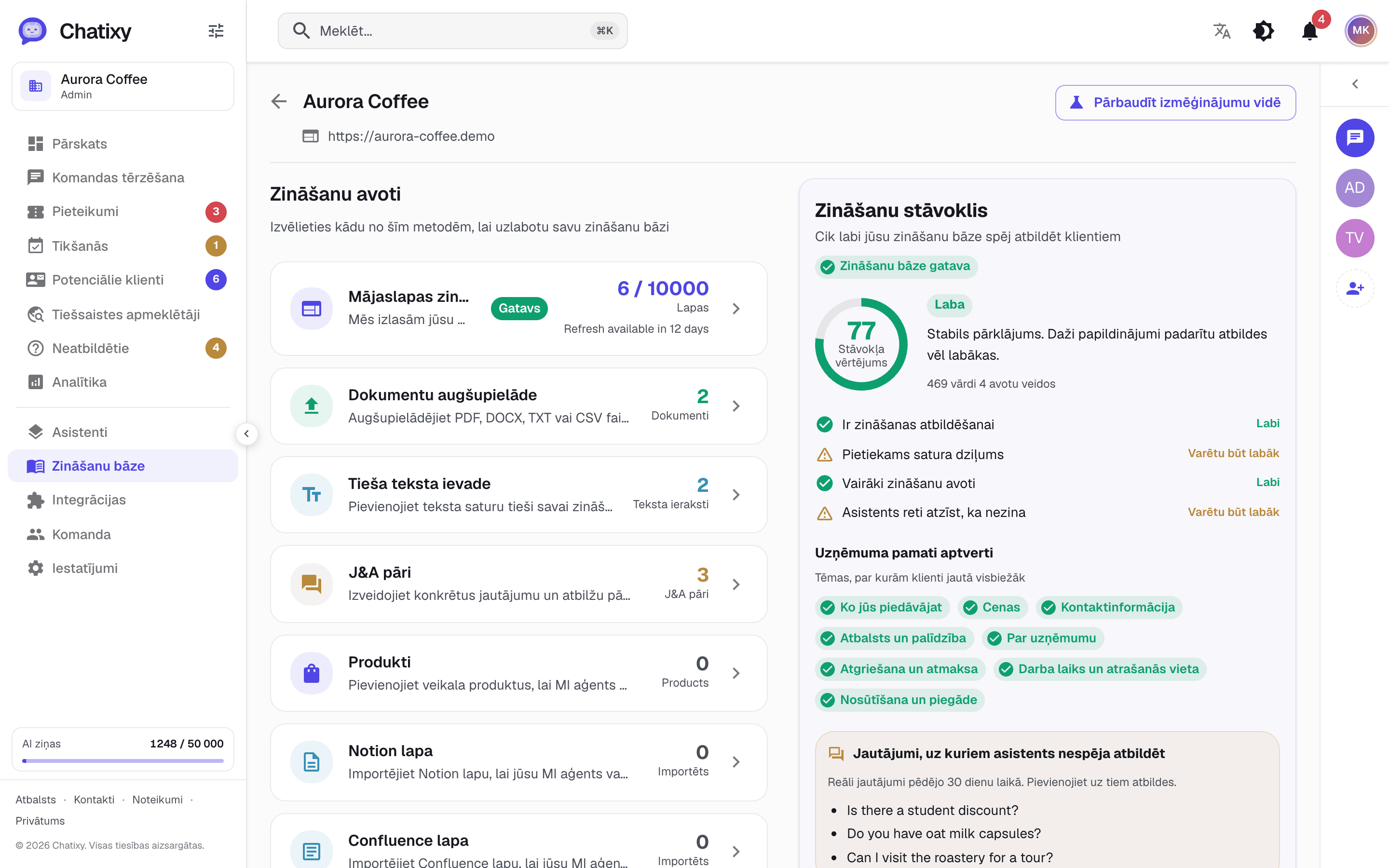Viewport: 1389px width, 868px height.
Task: Click the Noteikumi footer link
Action: click(x=157, y=800)
